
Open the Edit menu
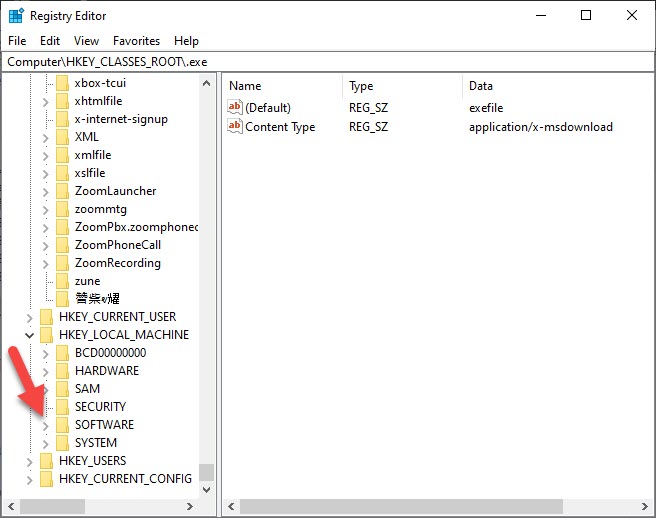(50, 41)
